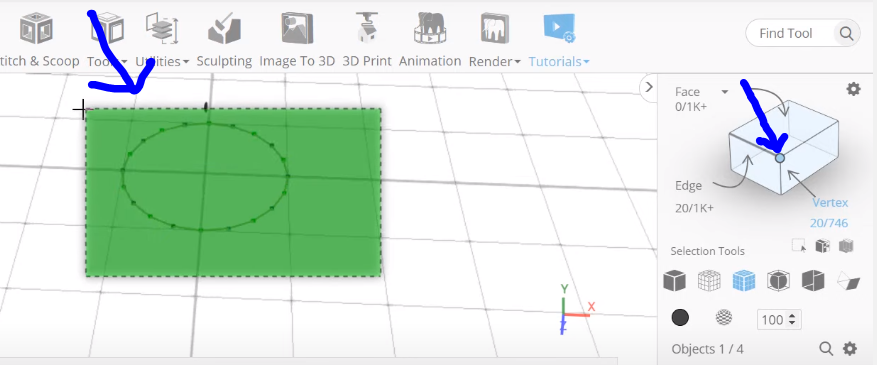Select the striped cube selection icon

(x=846, y=246)
